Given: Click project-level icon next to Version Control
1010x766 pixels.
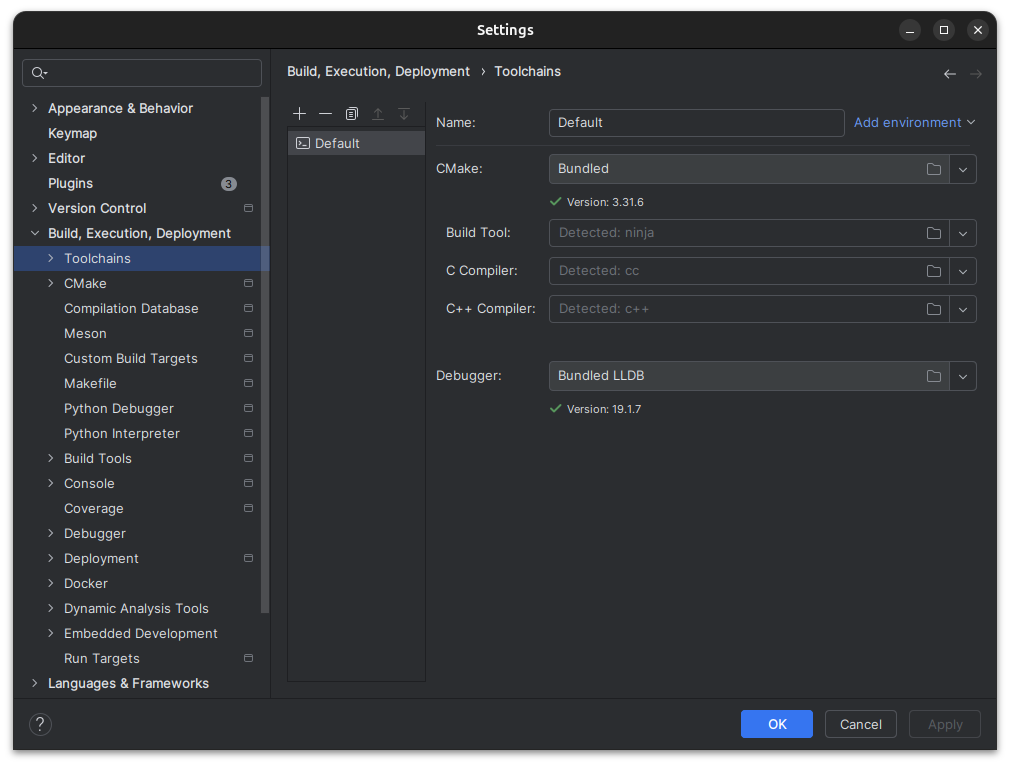Looking at the screenshot, I should click(248, 208).
